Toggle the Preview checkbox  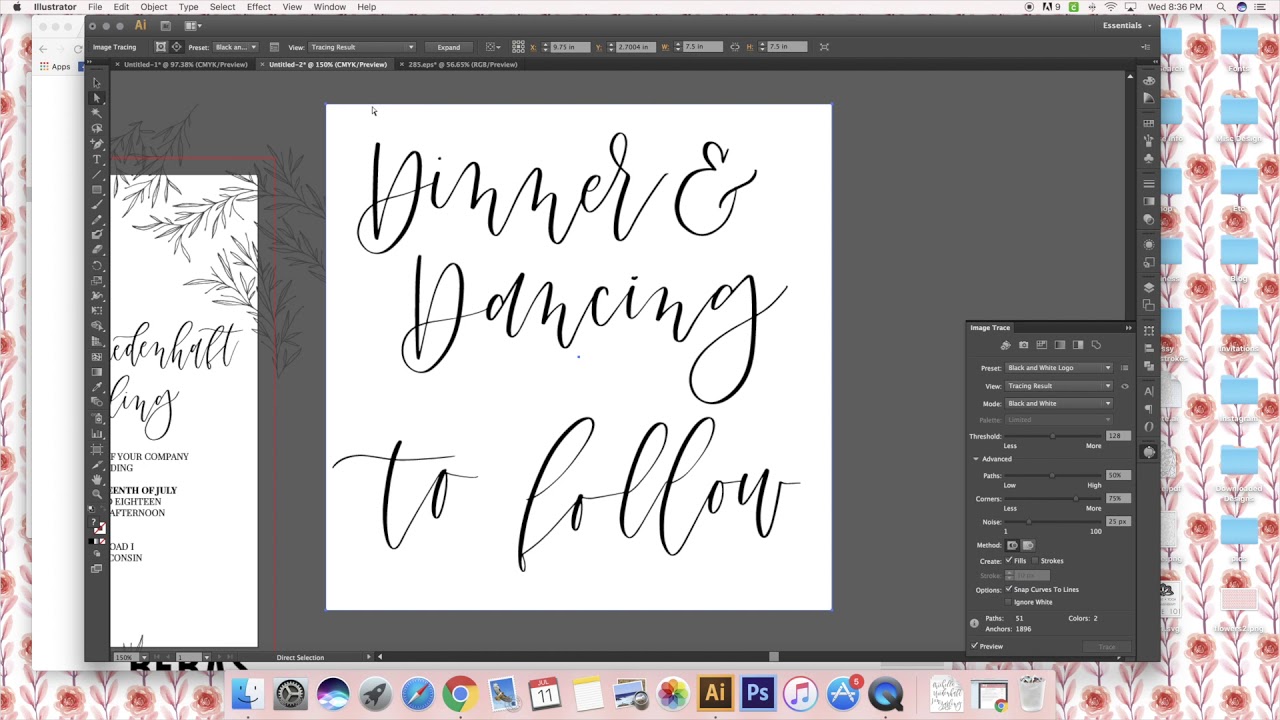click(974, 646)
